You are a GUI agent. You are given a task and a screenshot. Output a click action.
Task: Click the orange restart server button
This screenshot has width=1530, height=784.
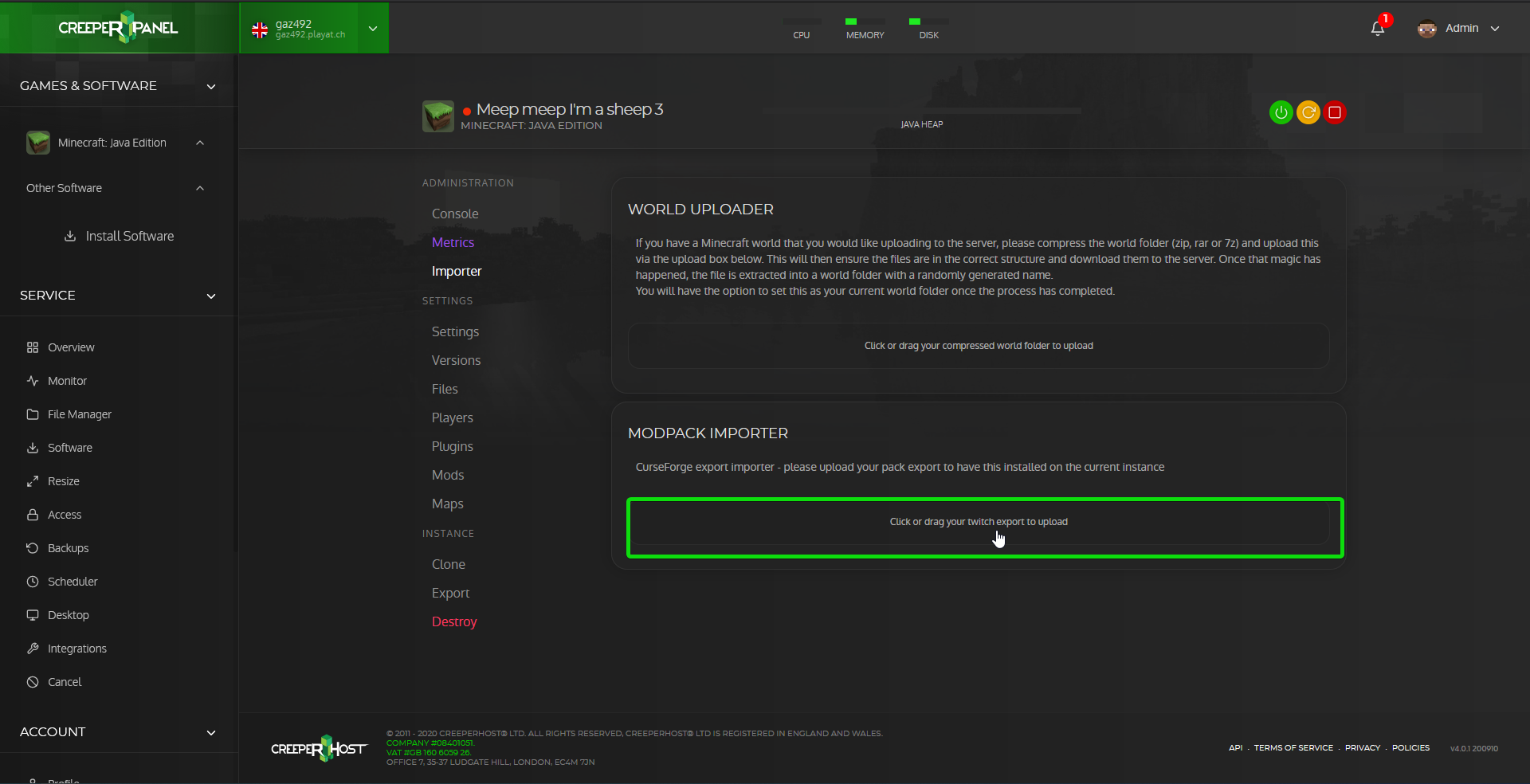(1308, 112)
